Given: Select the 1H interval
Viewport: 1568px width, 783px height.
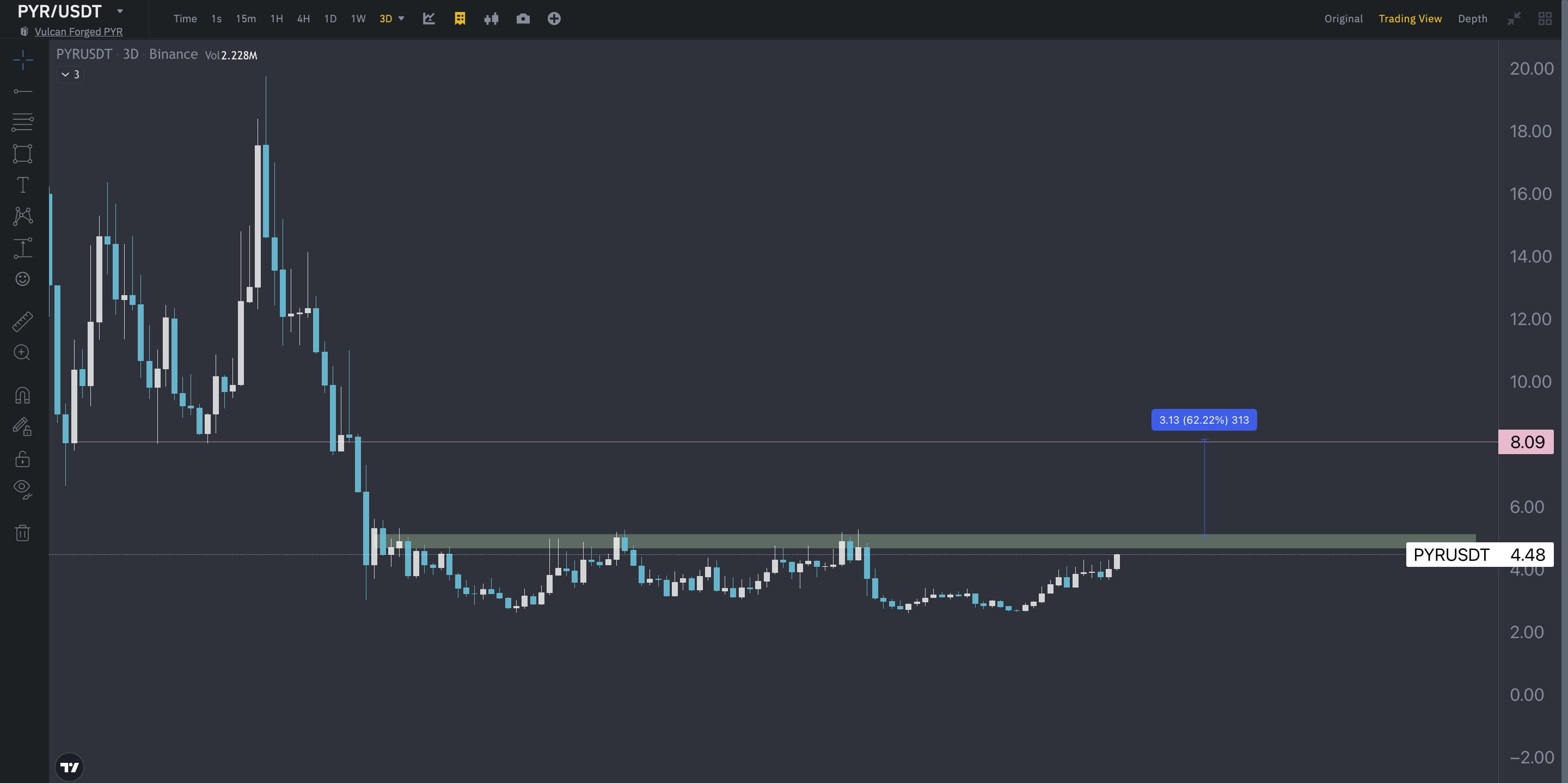Looking at the screenshot, I should 277,19.
